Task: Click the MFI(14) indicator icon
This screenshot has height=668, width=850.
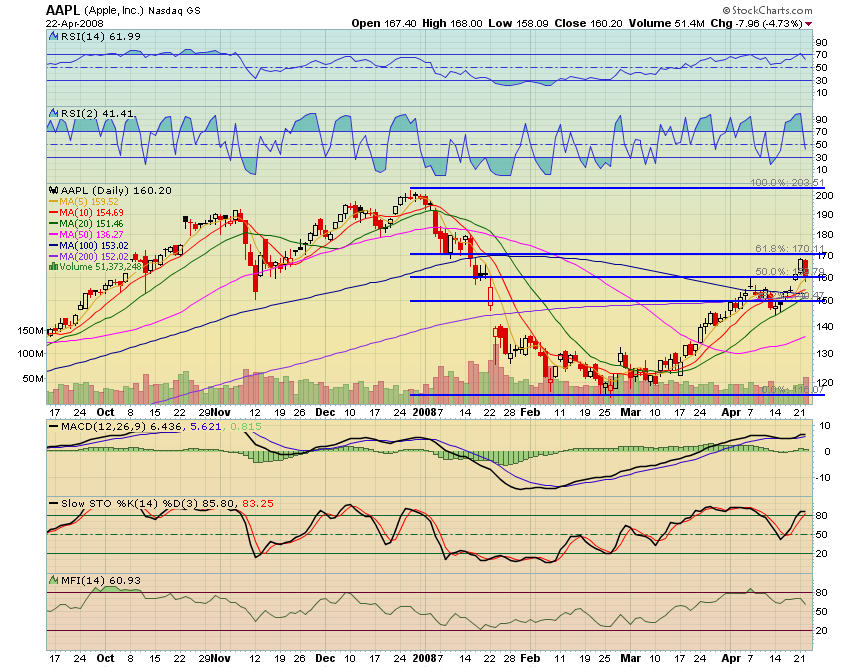Action: pos(54,580)
